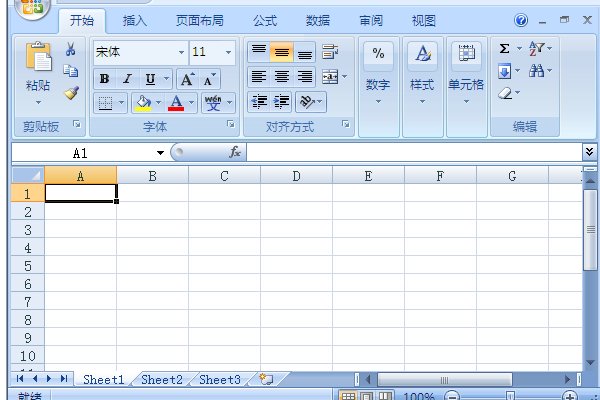
Task: Open the font size 11 dropdown
Action: pos(228,52)
